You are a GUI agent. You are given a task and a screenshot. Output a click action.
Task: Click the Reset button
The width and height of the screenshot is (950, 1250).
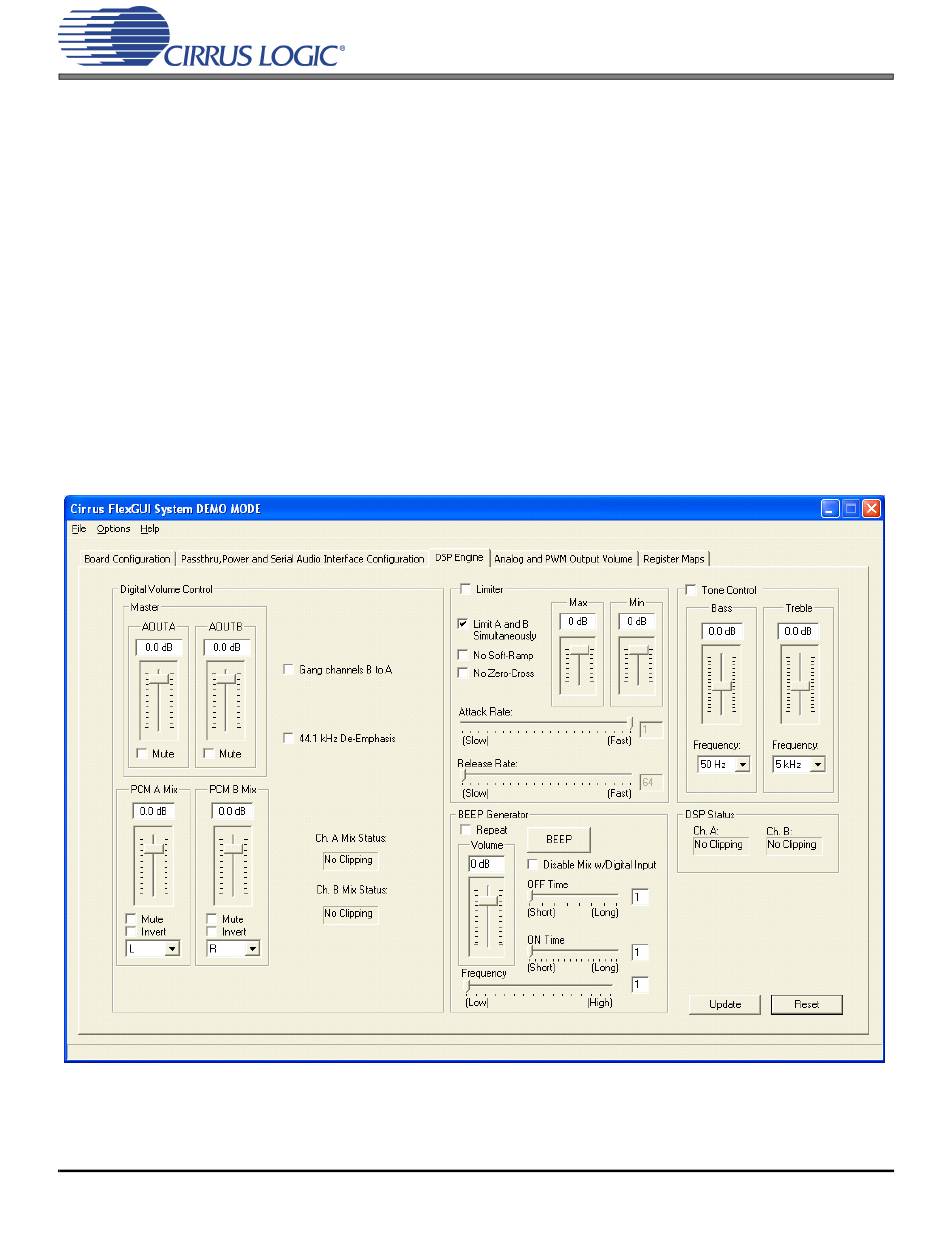pos(806,1004)
